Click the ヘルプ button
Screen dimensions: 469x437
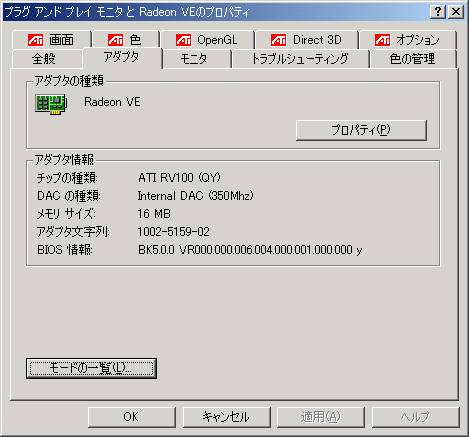pos(415,417)
